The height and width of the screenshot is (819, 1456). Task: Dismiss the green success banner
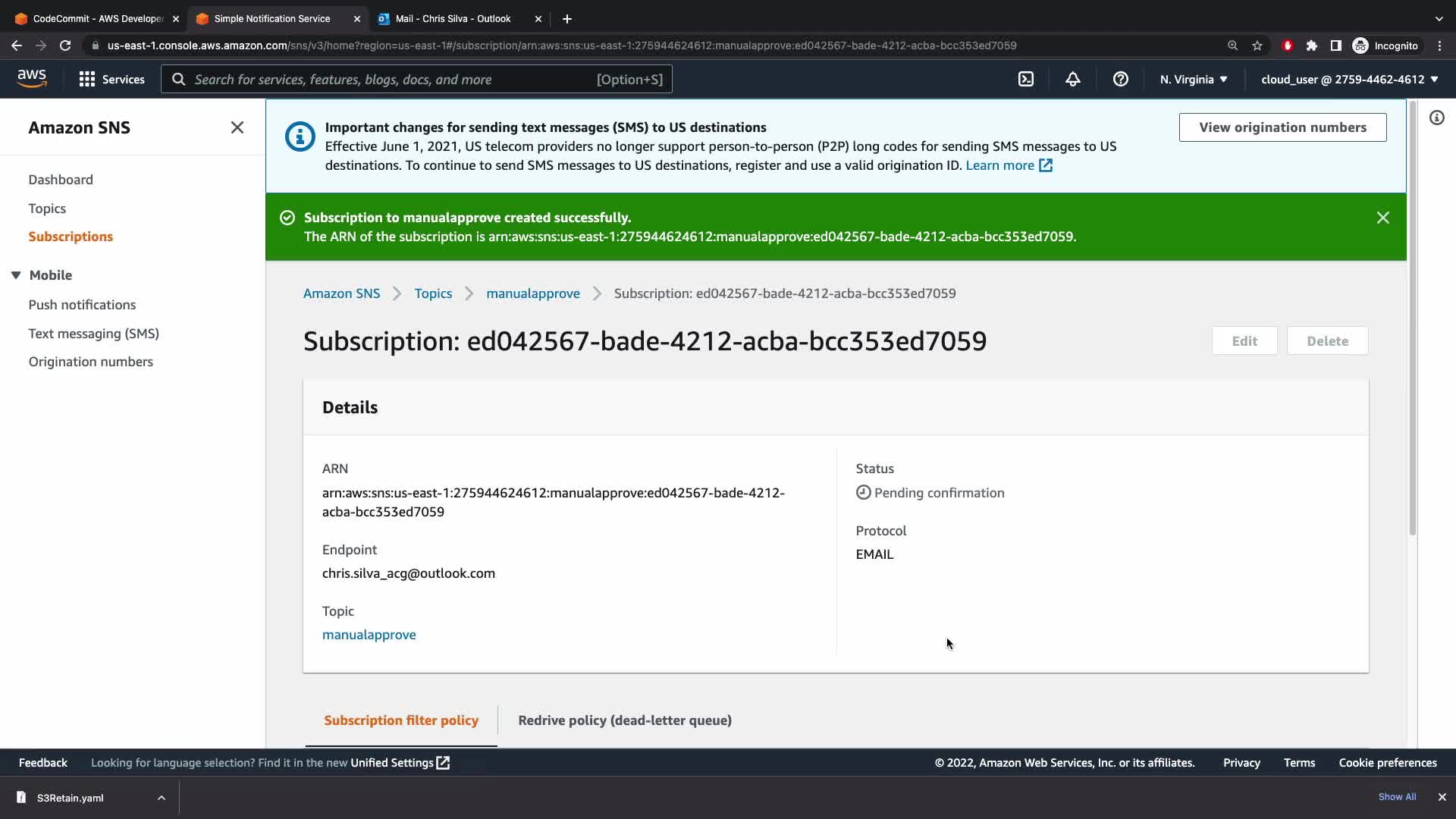pyautogui.click(x=1382, y=218)
